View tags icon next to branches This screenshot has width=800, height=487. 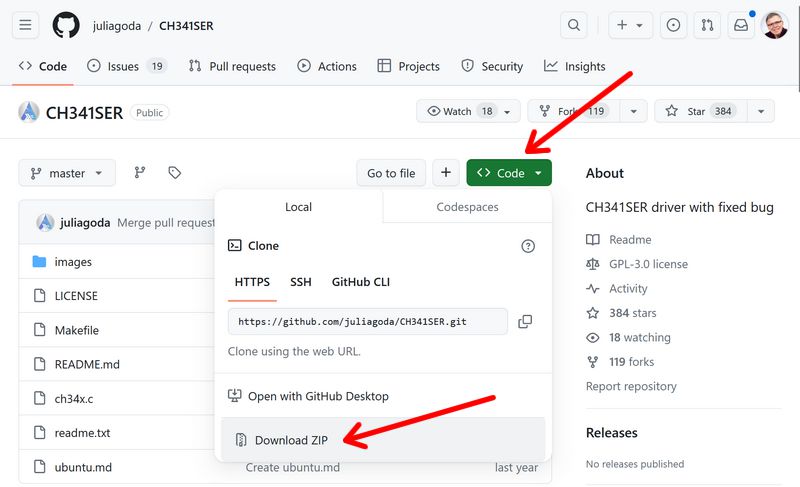point(174,173)
